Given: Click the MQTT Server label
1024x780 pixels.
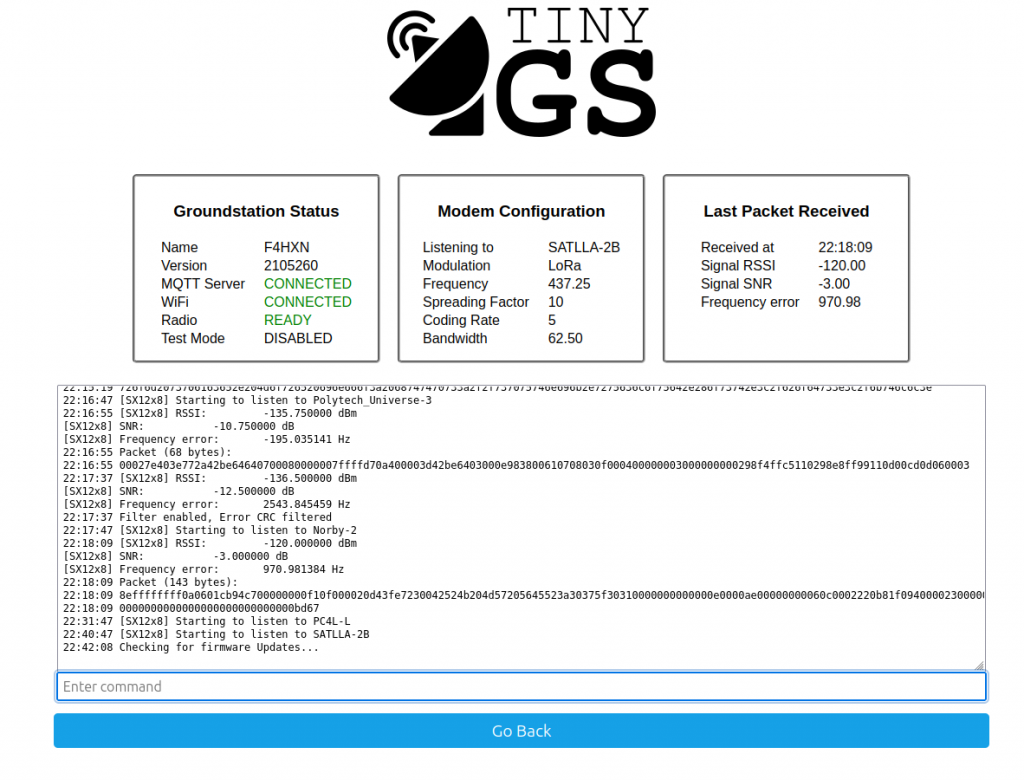Looking at the screenshot, I should click(x=203, y=284).
